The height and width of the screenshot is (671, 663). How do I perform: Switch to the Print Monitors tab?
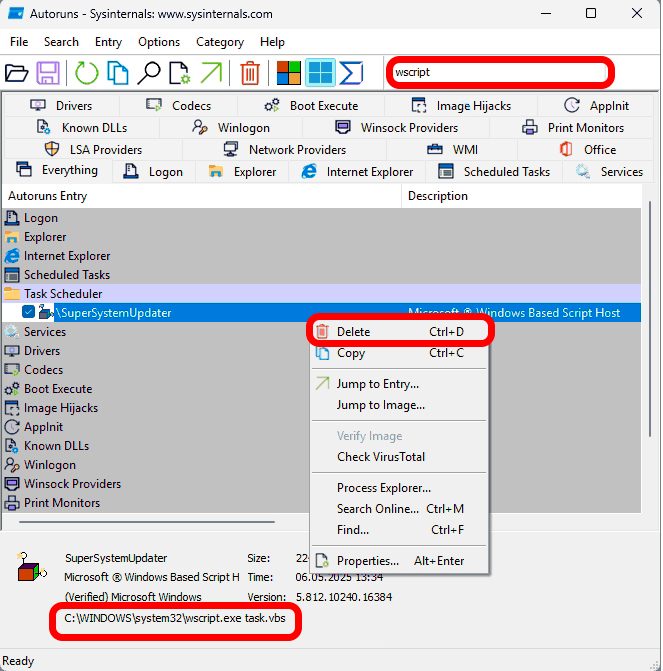coord(572,128)
